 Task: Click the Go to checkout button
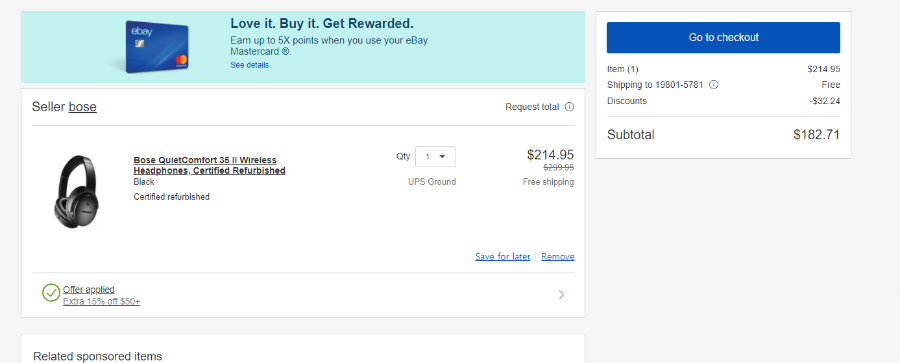(x=723, y=37)
